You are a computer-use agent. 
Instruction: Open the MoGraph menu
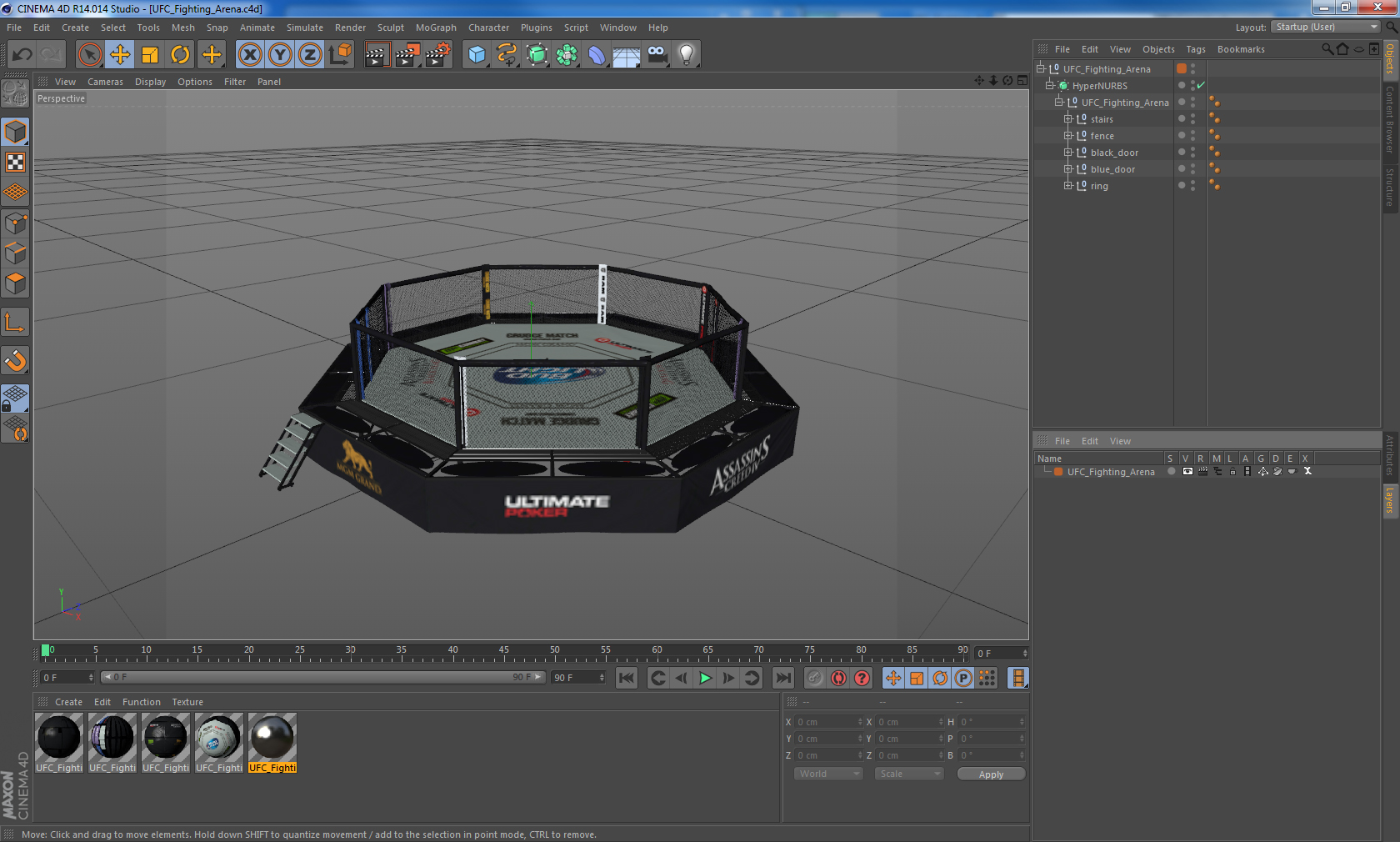(x=436, y=28)
